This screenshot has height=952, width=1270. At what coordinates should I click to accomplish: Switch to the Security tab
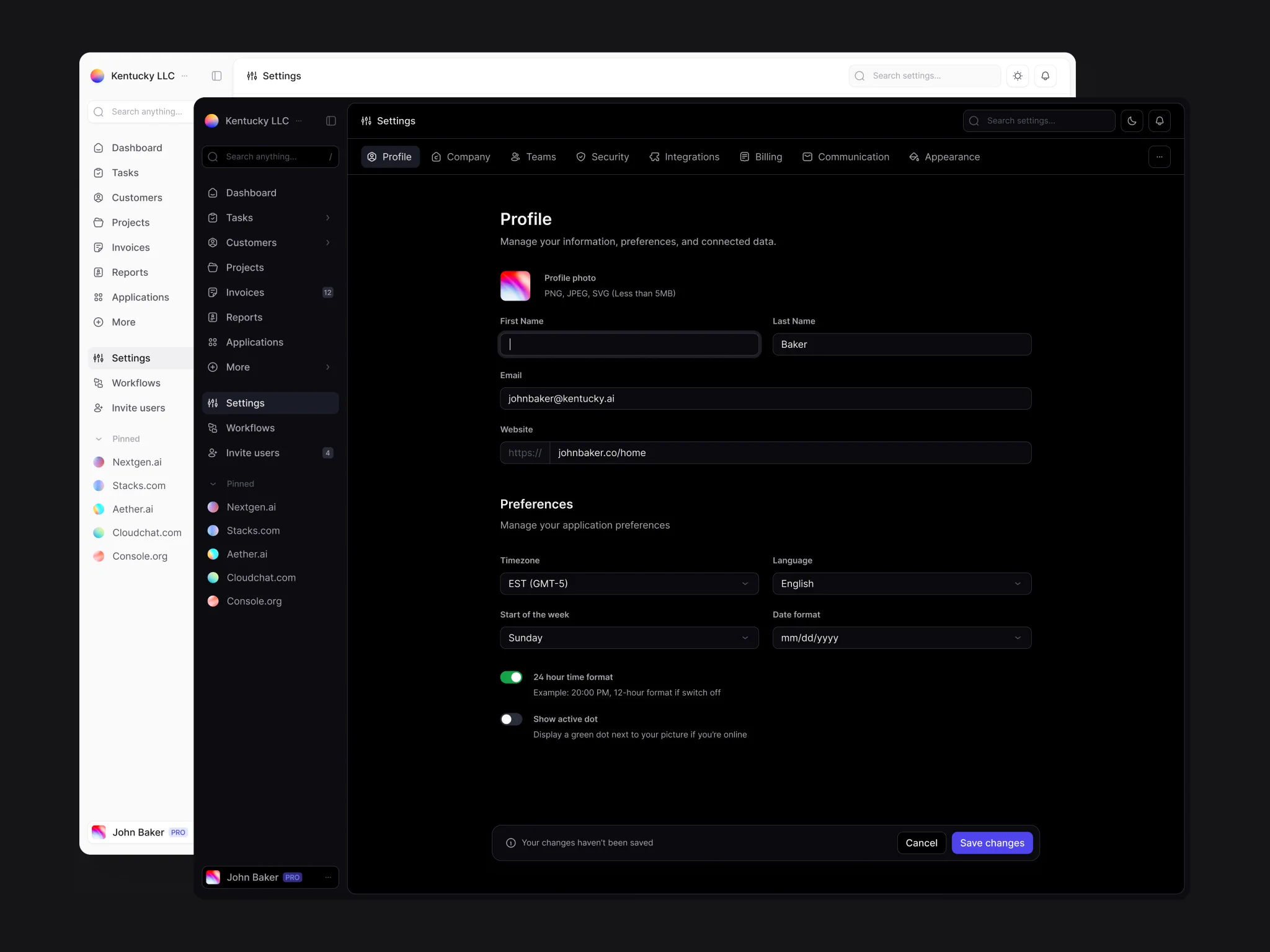(x=603, y=157)
